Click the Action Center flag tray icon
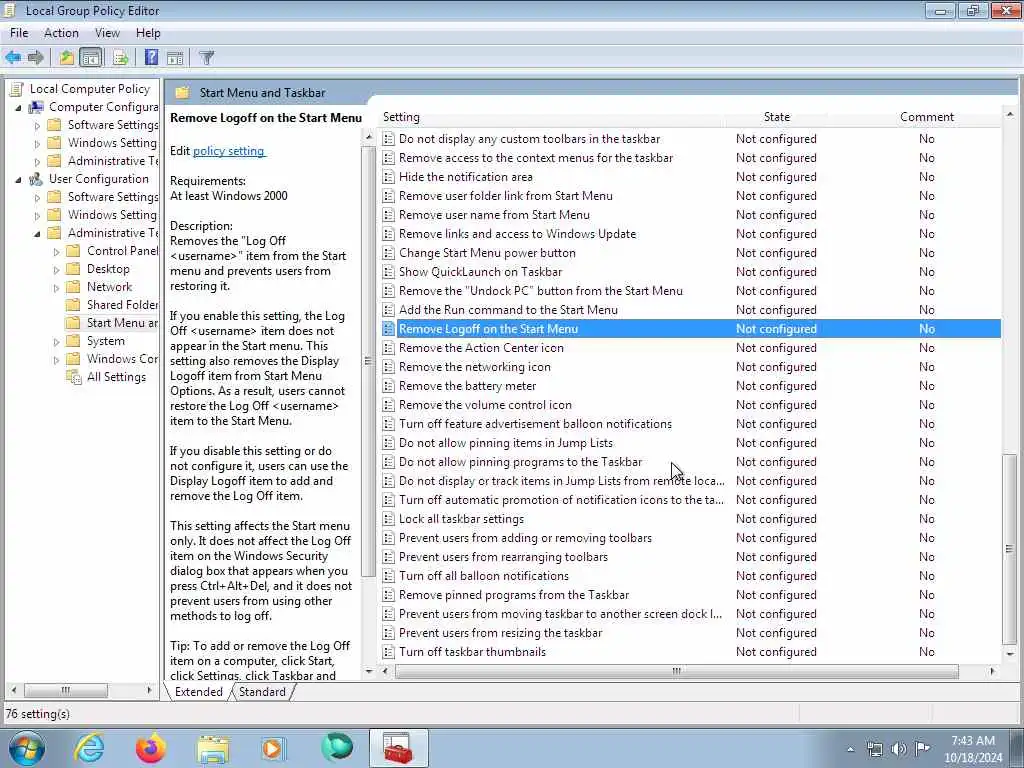 (922, 749)
